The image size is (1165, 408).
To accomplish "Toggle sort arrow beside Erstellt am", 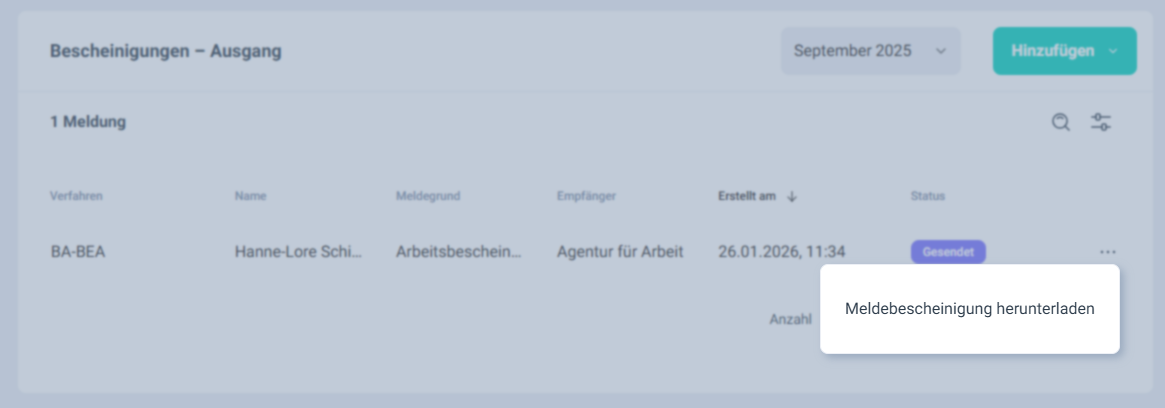I will click(791, 196).
